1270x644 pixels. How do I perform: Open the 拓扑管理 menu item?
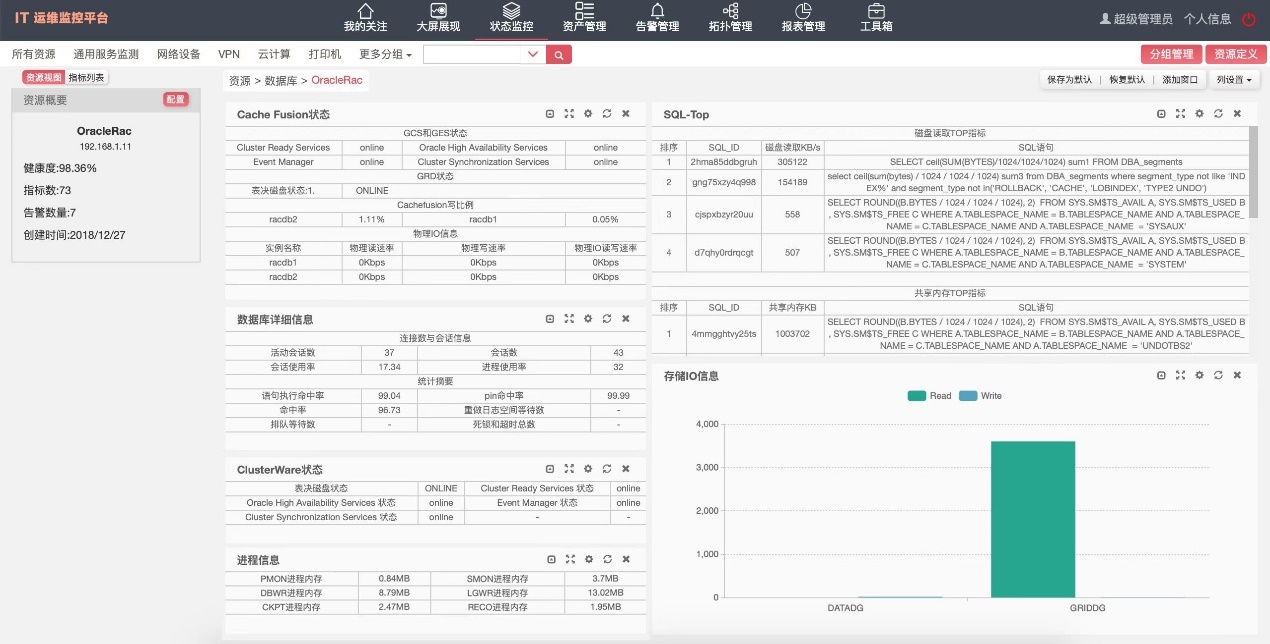[730, 18]
